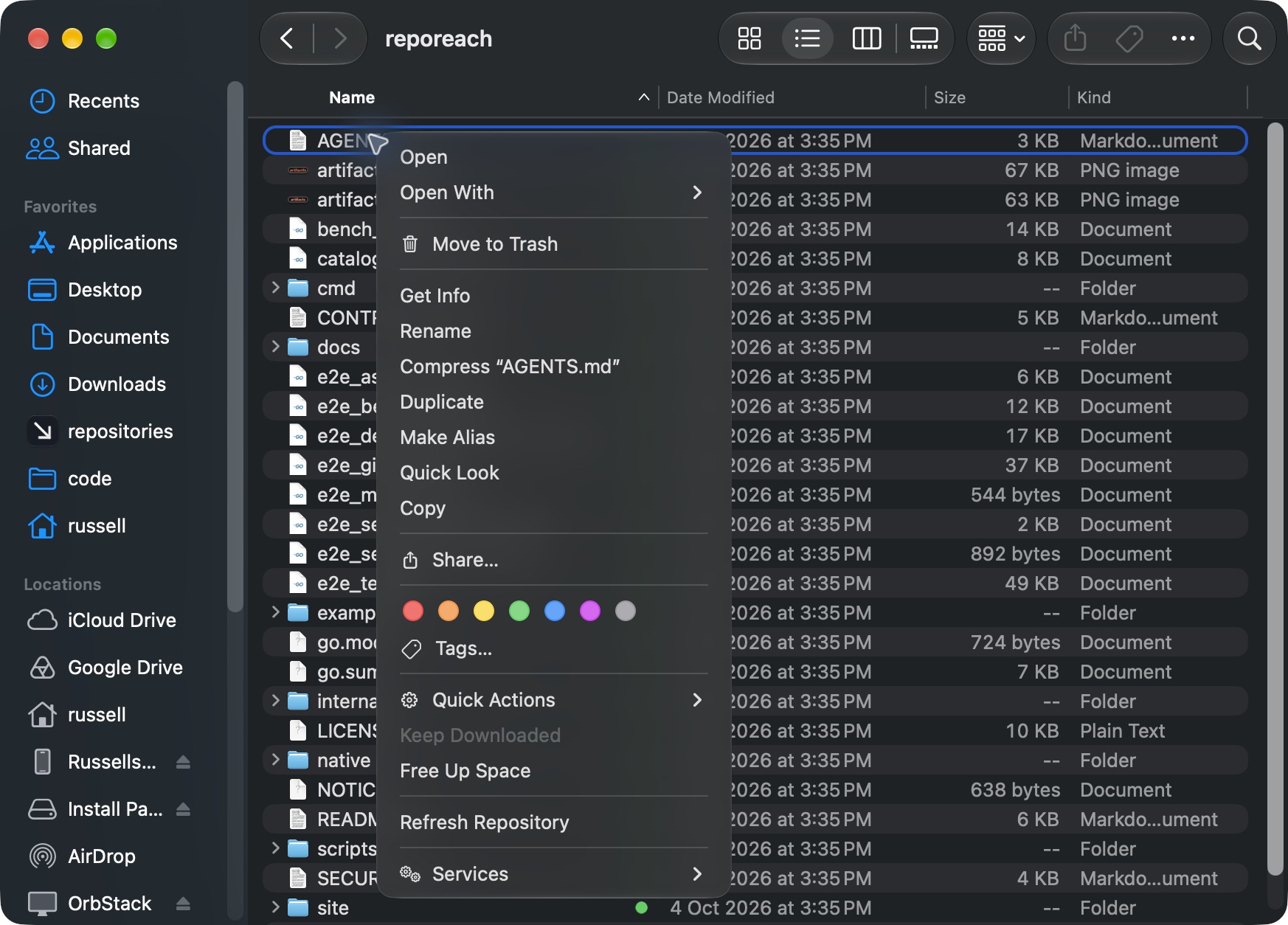Switch to column view
This screenshot has width=1288, height=925.
click(x=866, y=38)
